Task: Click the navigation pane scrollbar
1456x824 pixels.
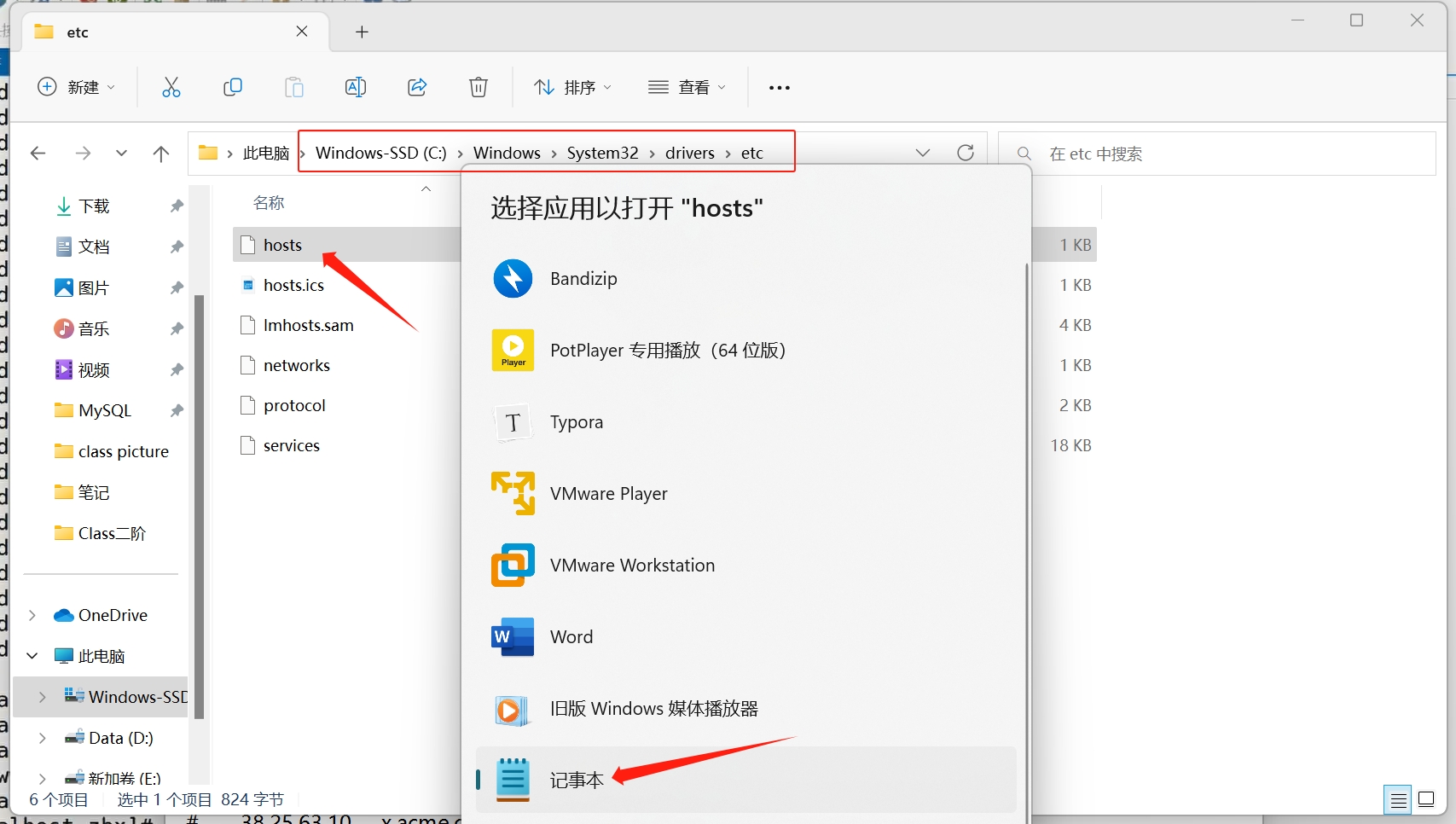Action: tap(199, 507)
